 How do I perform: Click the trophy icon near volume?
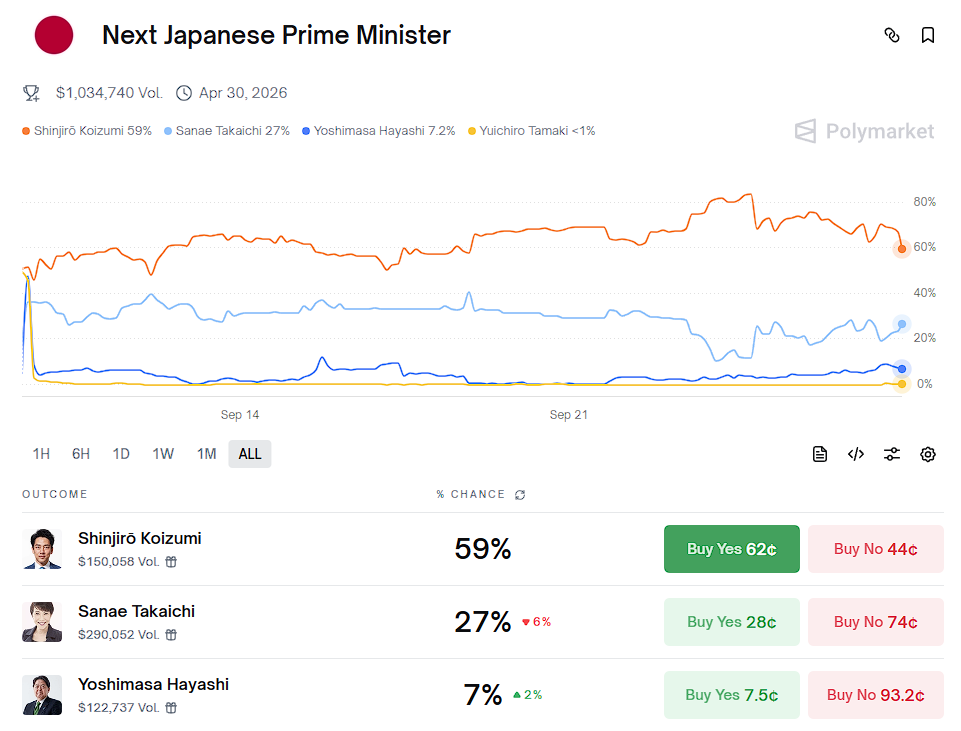pyautogui.click(x=32, y=93)
